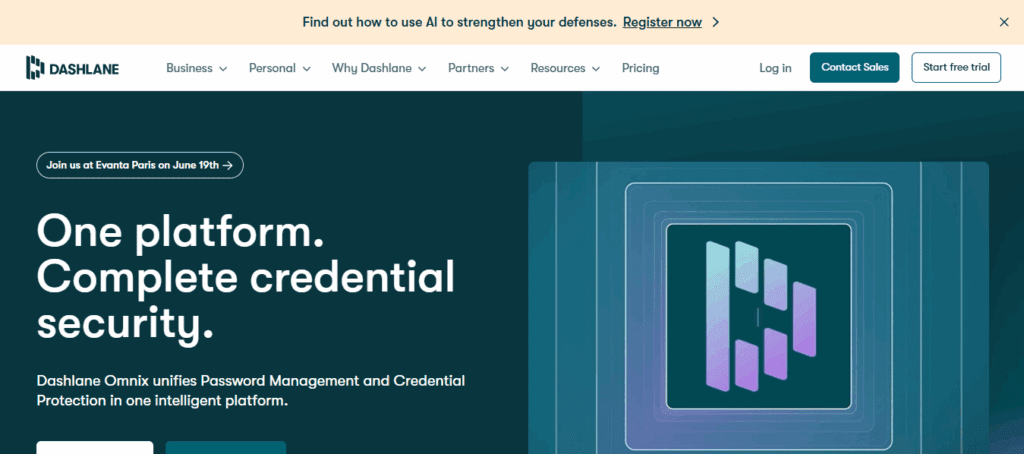The width and height of the screenshot is (1024, 454).
Task: Expand the Resources menu chevron
Action: (x=596, y=69)
